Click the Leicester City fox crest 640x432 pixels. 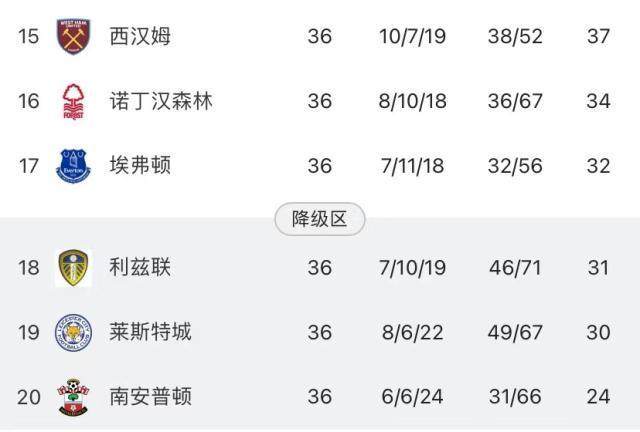pyautogui.click(x=73, y=332)
